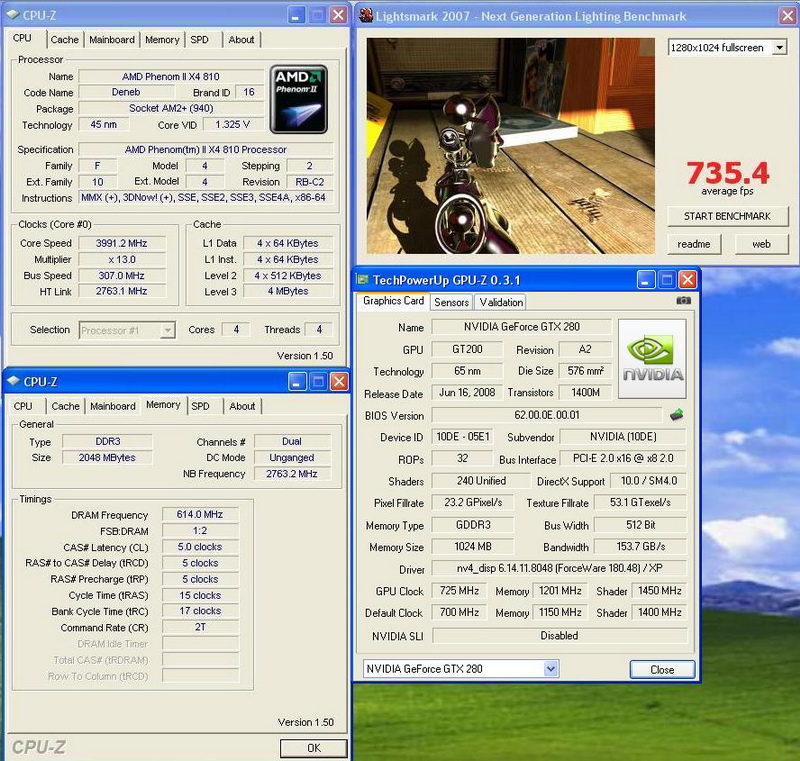Select SPD tab in bottom CPU-Z window
The width and height of the screenshot is (800, 761).
click(x=201, y=407)
